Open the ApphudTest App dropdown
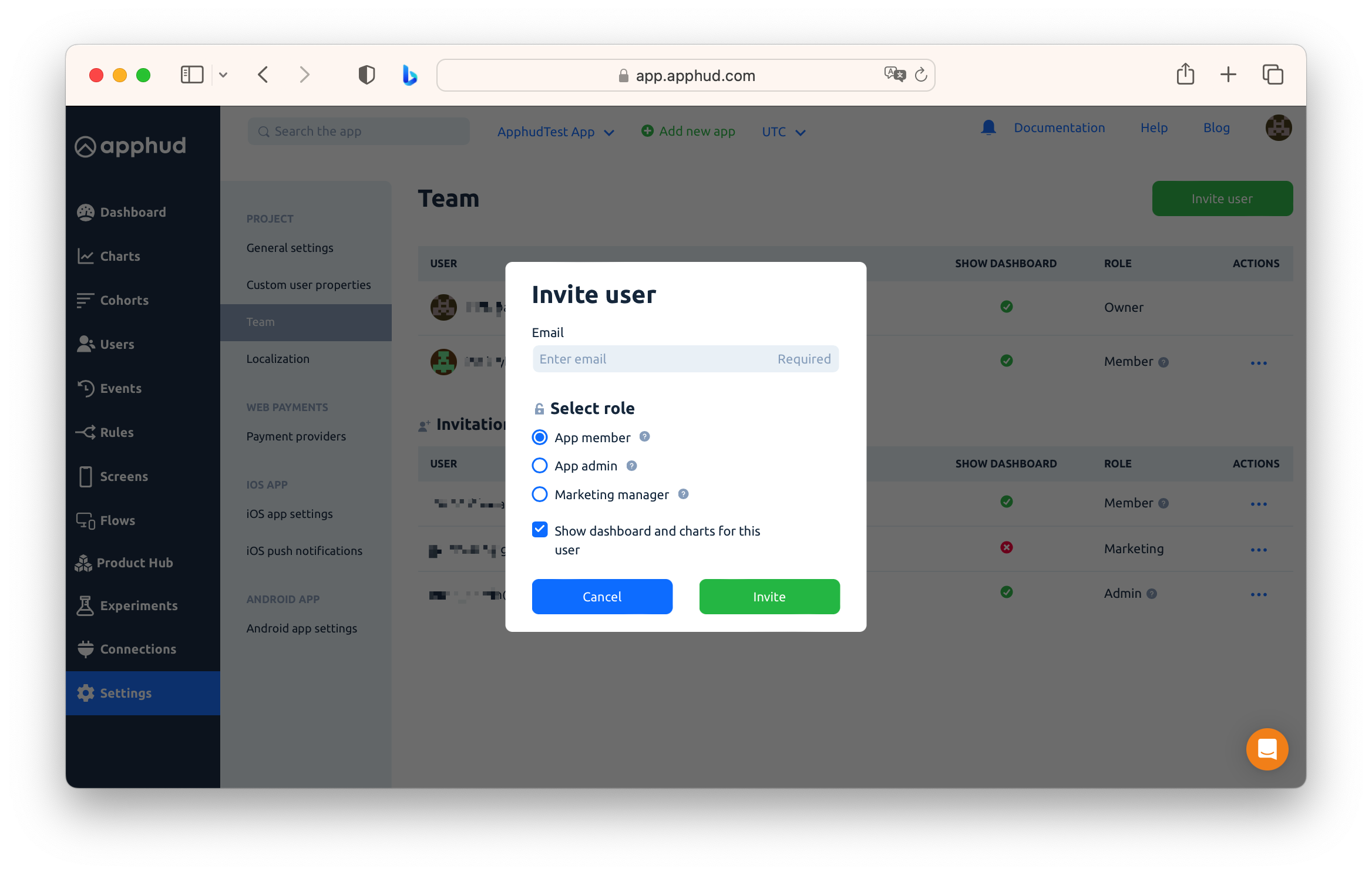Viewport: 1372px width, 875px height. (555, 132)
